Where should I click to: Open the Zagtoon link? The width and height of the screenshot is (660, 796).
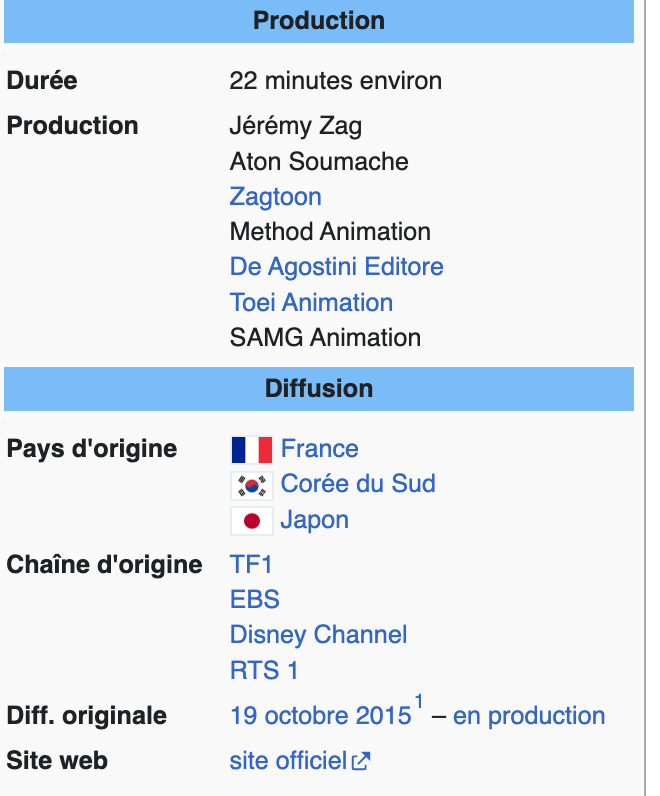click(x=276, y=196)
